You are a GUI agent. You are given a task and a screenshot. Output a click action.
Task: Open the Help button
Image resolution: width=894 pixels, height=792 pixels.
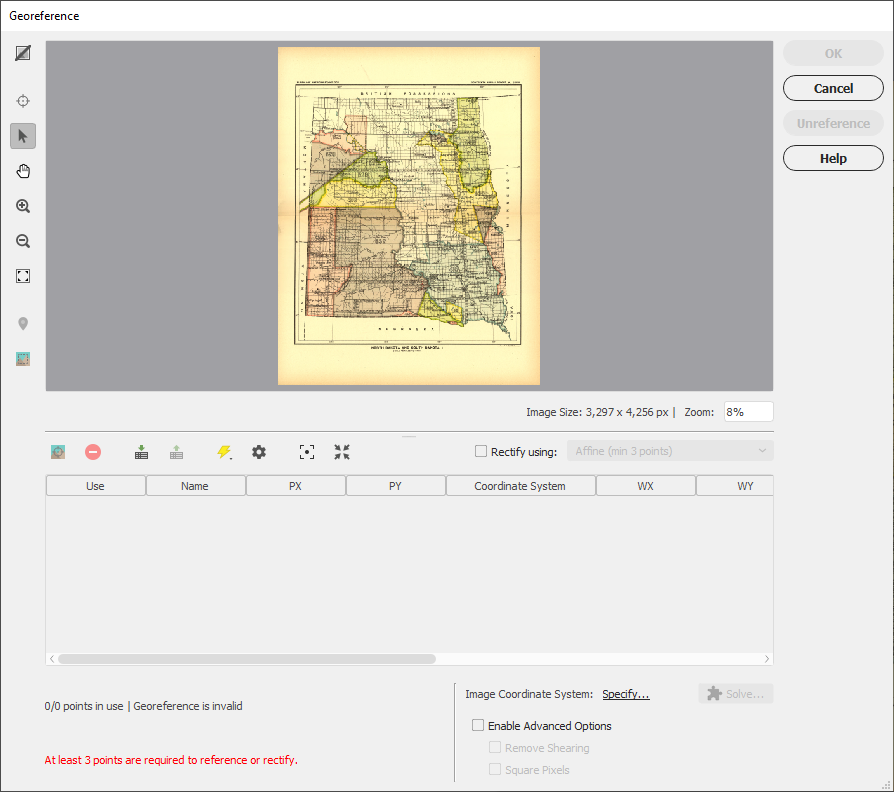(833, 159)
